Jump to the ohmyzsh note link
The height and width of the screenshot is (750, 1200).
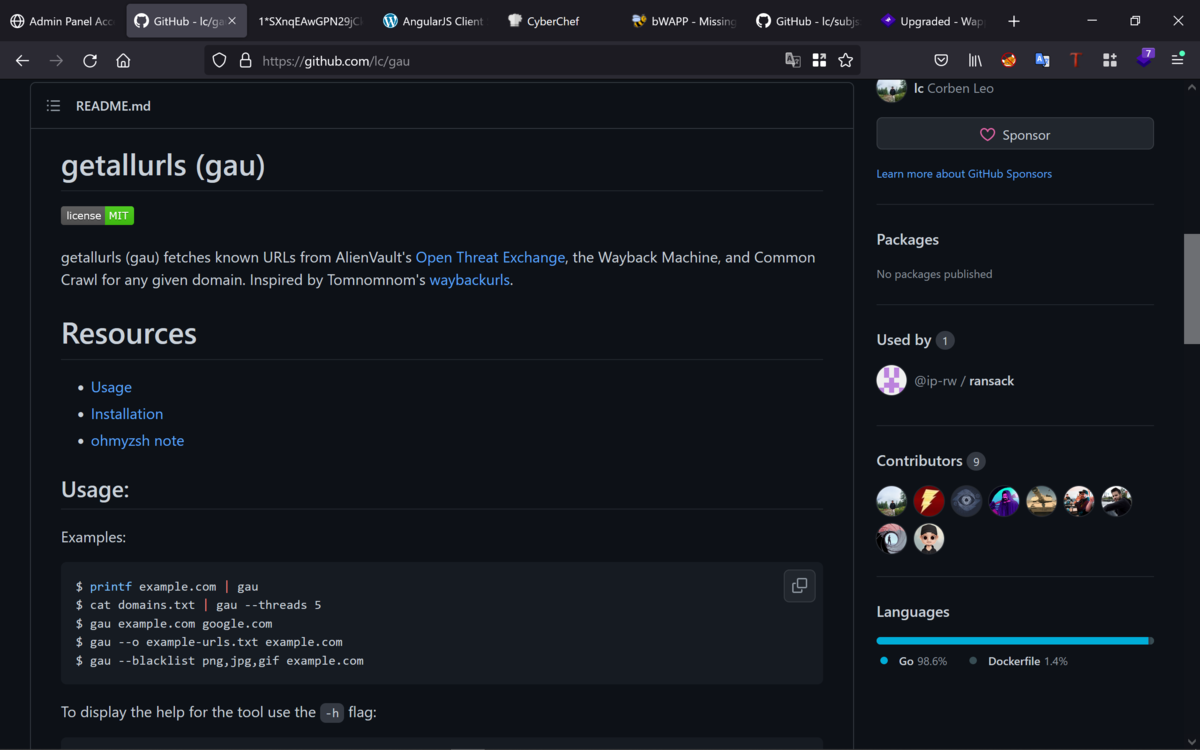137,441
